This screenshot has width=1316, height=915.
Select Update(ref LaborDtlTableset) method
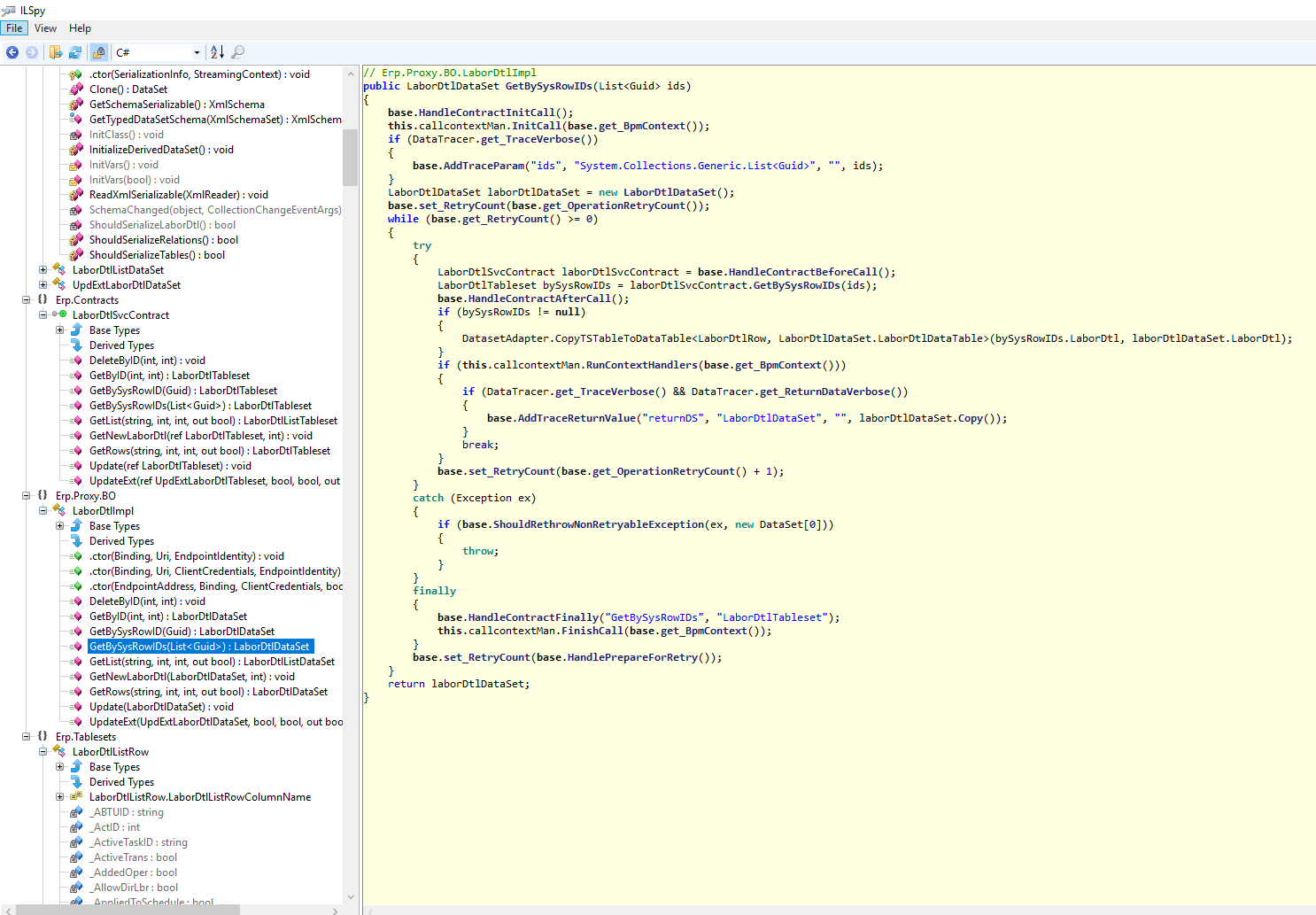170,466
